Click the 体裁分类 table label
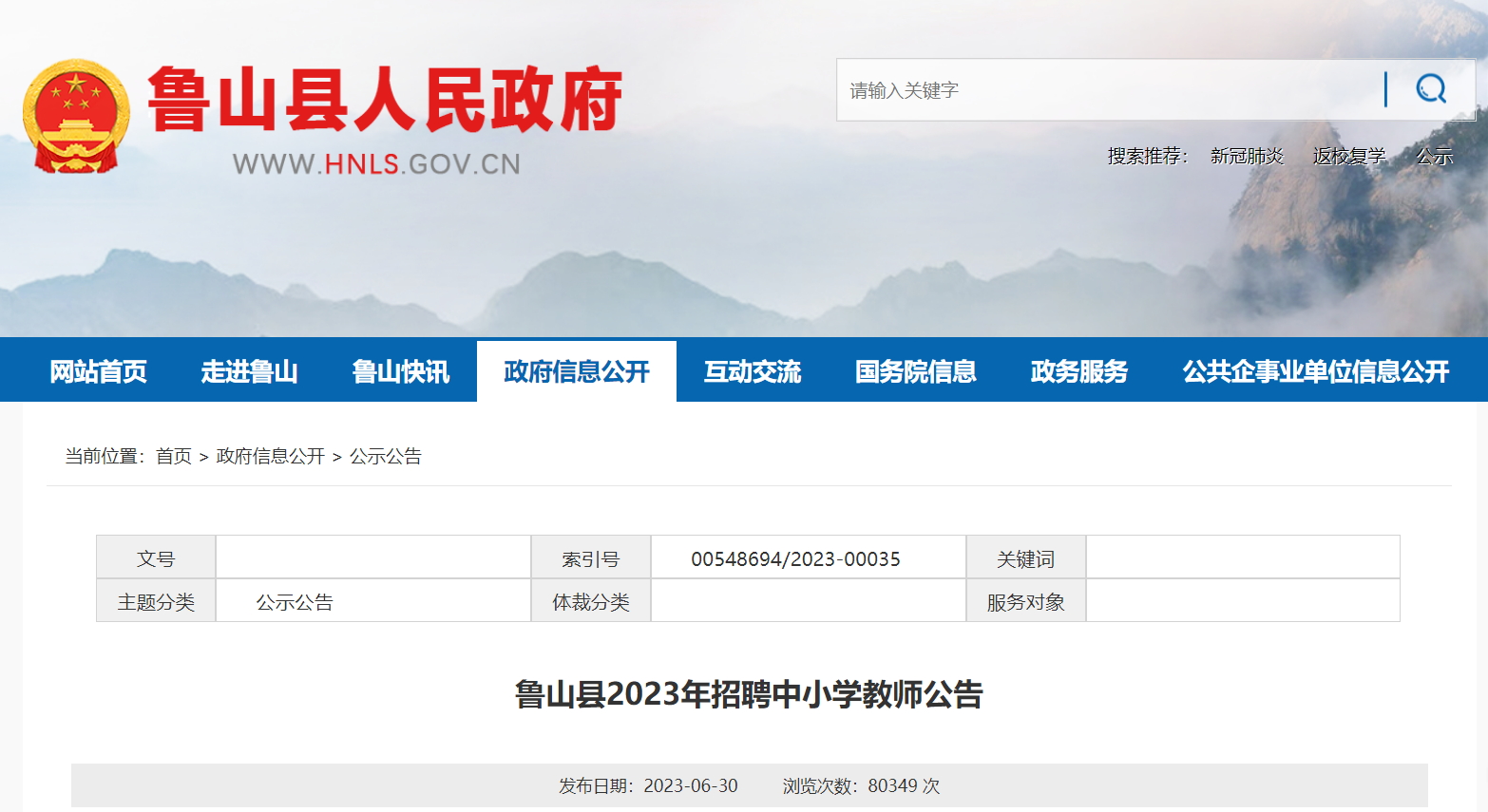Image resolution: width=1488 pixels, height=812 pixels. pyautogui.click(x=591, y=602)
